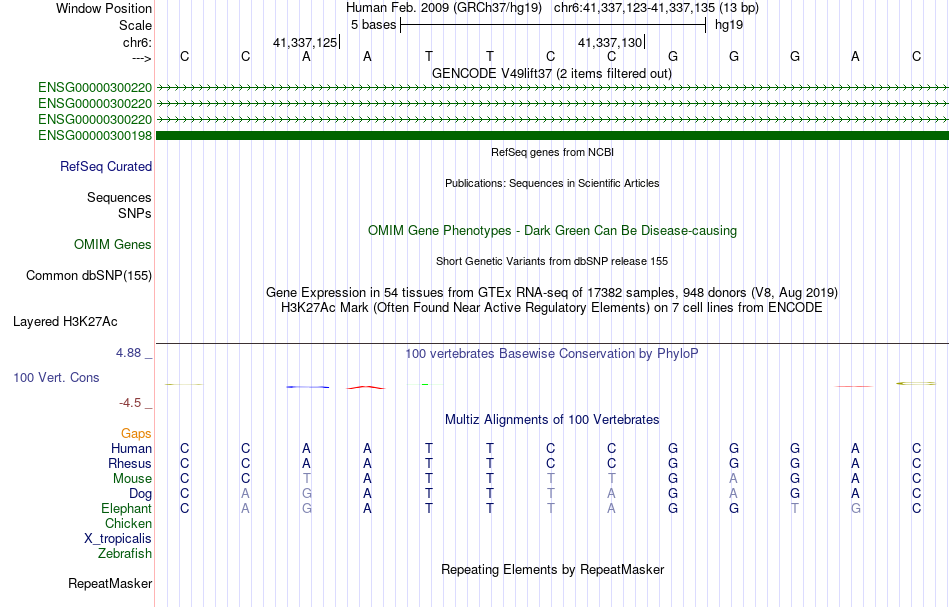Click 'Publications: Sequences in Scientific Articles' title

pos(552,184)
